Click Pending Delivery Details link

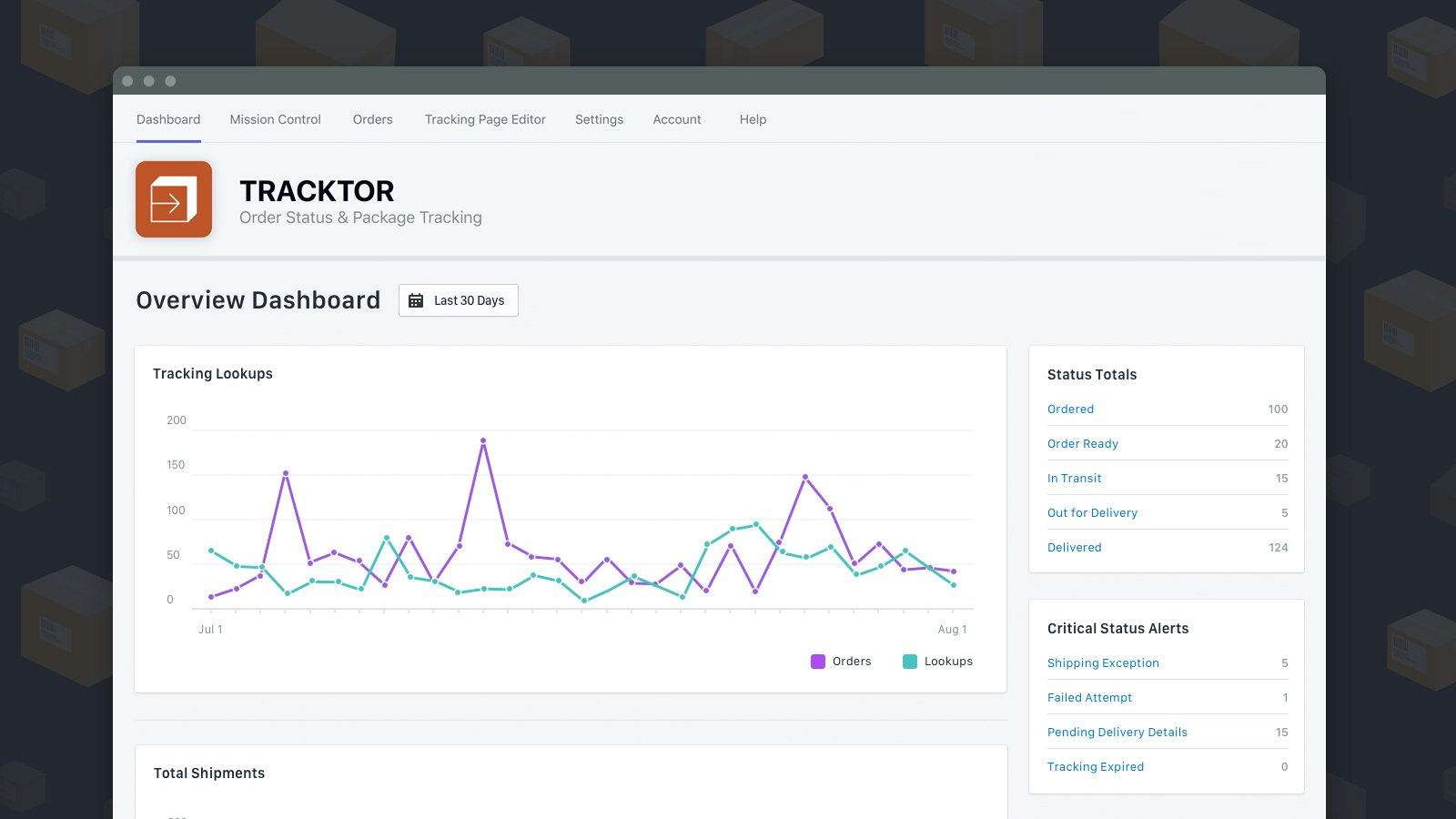pyautogui.click(x=1117, y=733)
